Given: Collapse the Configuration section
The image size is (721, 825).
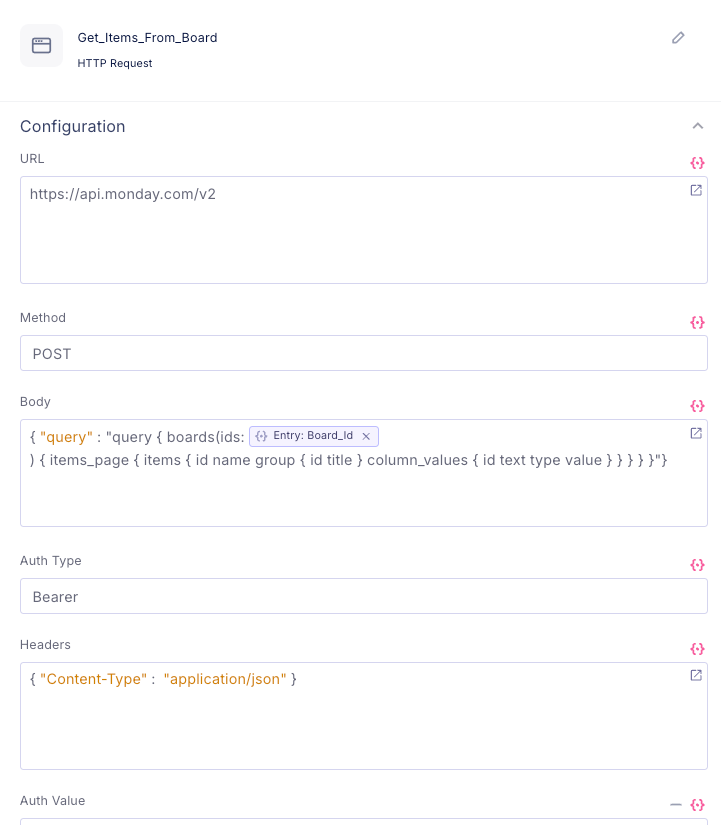Looking at the screenshot, I should point(697,126).
